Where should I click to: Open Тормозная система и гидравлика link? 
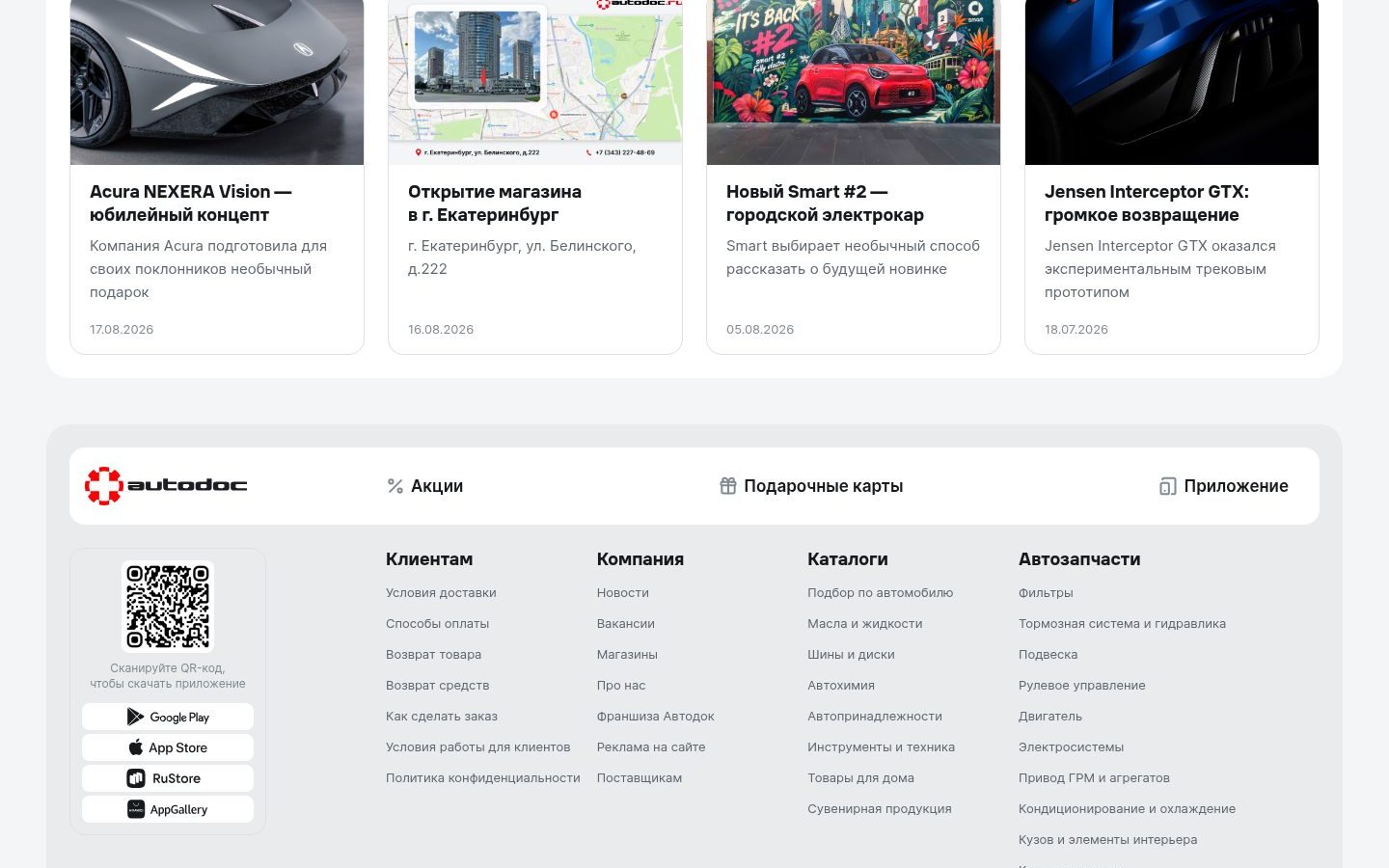1122,624
